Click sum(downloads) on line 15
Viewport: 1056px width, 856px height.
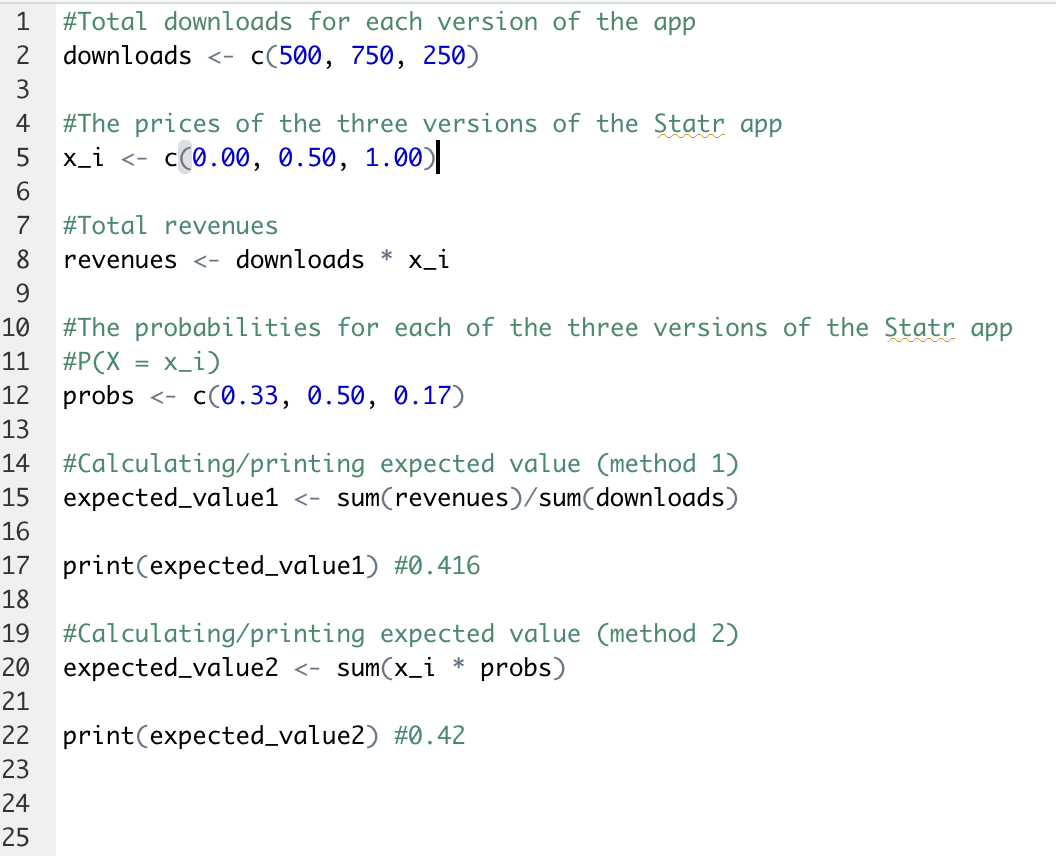click(x=640, y=497)
